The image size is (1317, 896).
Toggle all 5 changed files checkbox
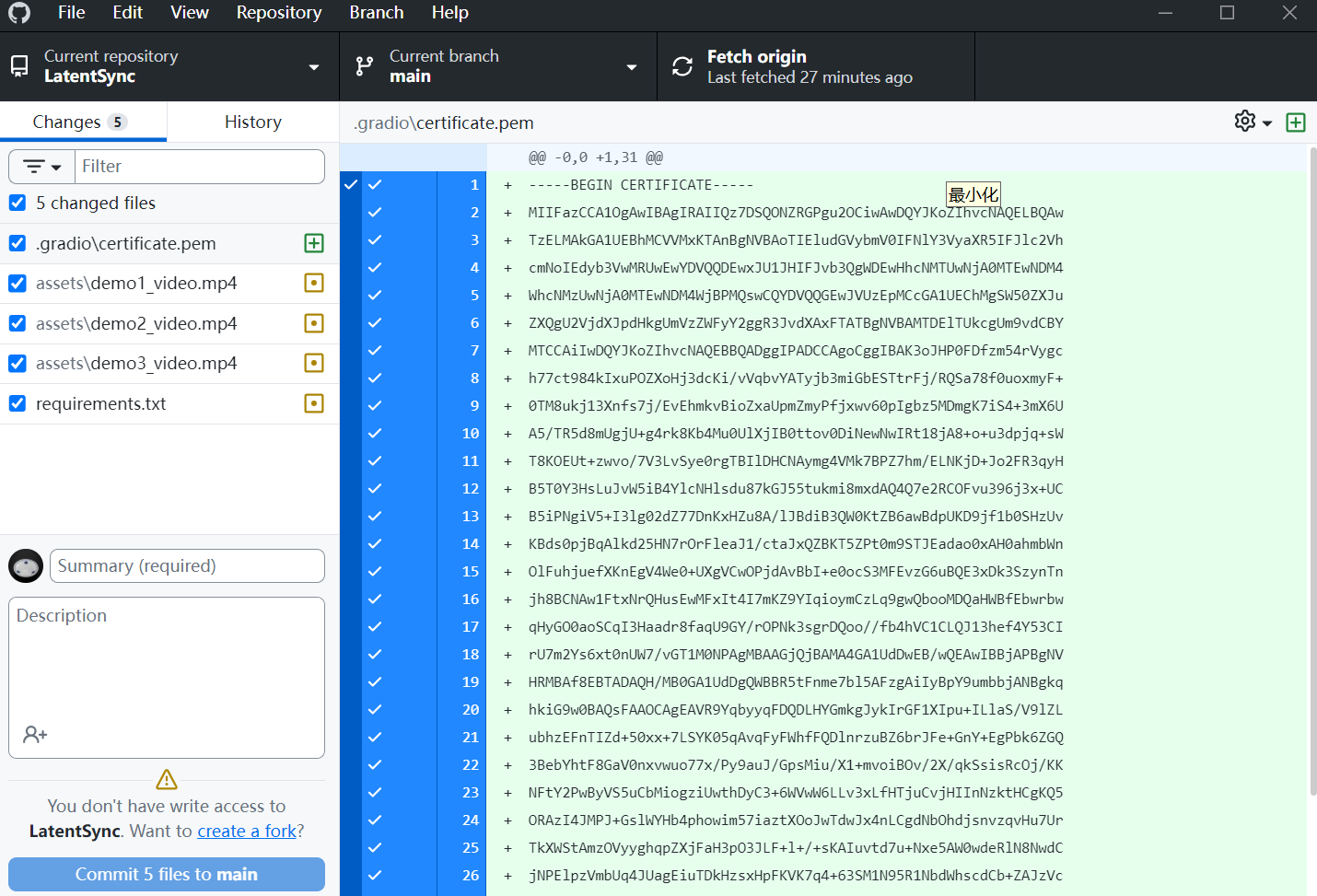(x=17, y=203)
